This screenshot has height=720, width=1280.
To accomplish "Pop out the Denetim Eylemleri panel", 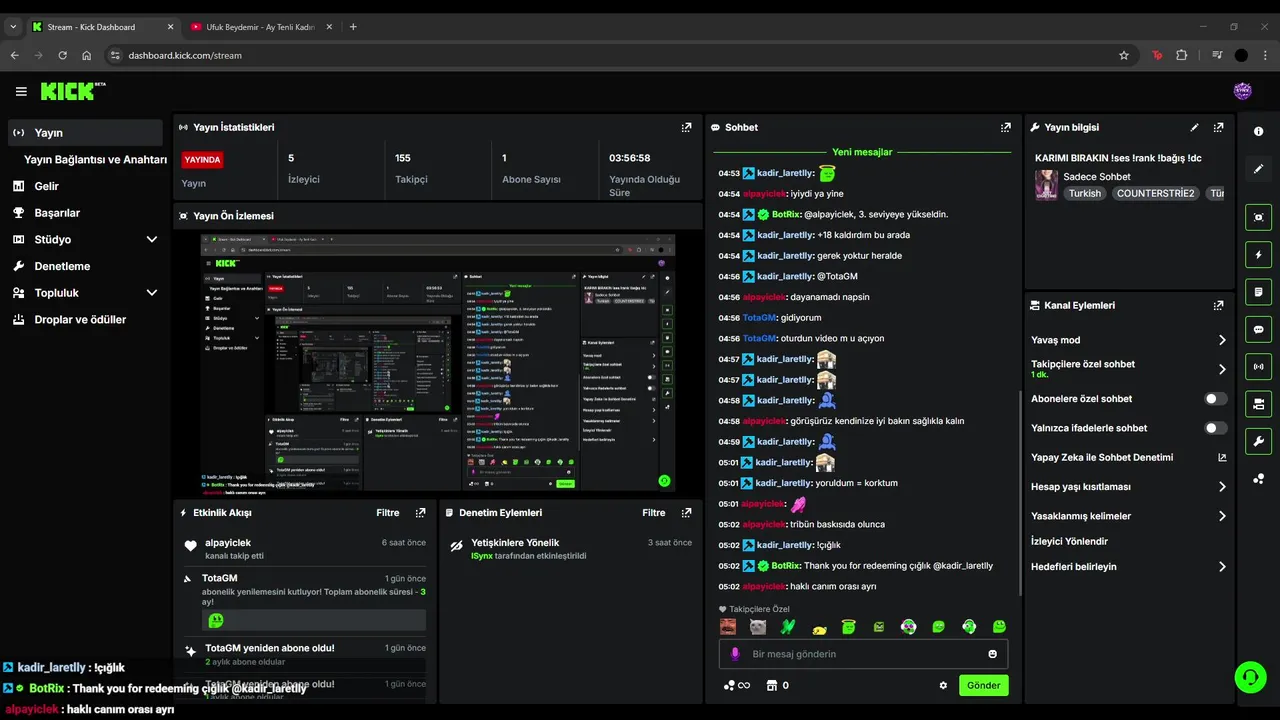I will pyautogui.click(x=686, y=512).
